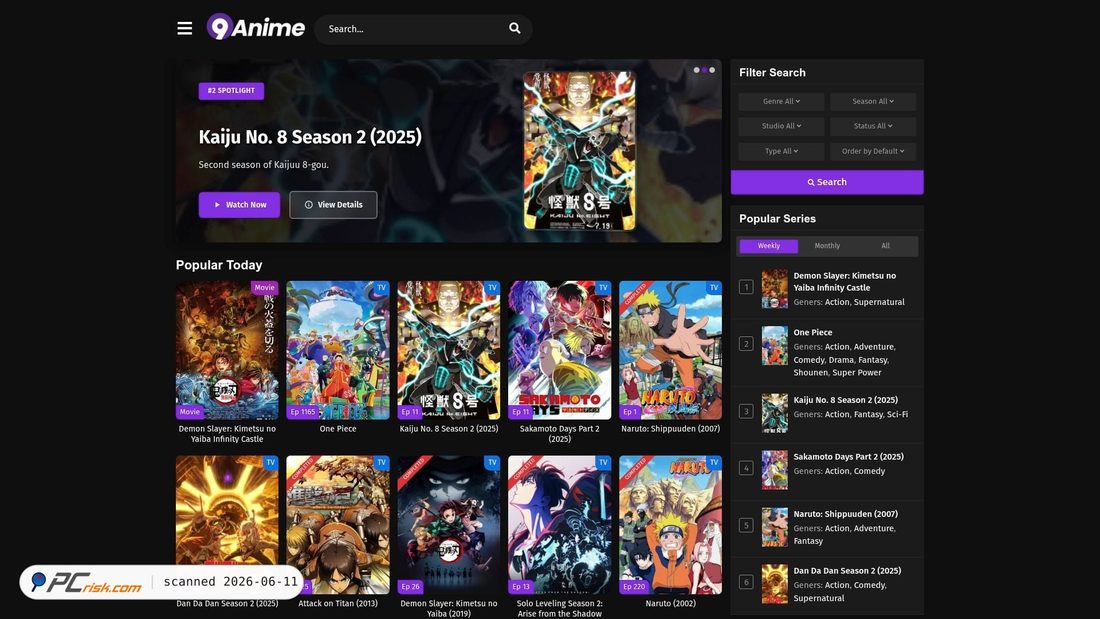Expand the Type All dropdown
The width and height of the screenshot is (1100, 619).
click(x=781, y=151)
